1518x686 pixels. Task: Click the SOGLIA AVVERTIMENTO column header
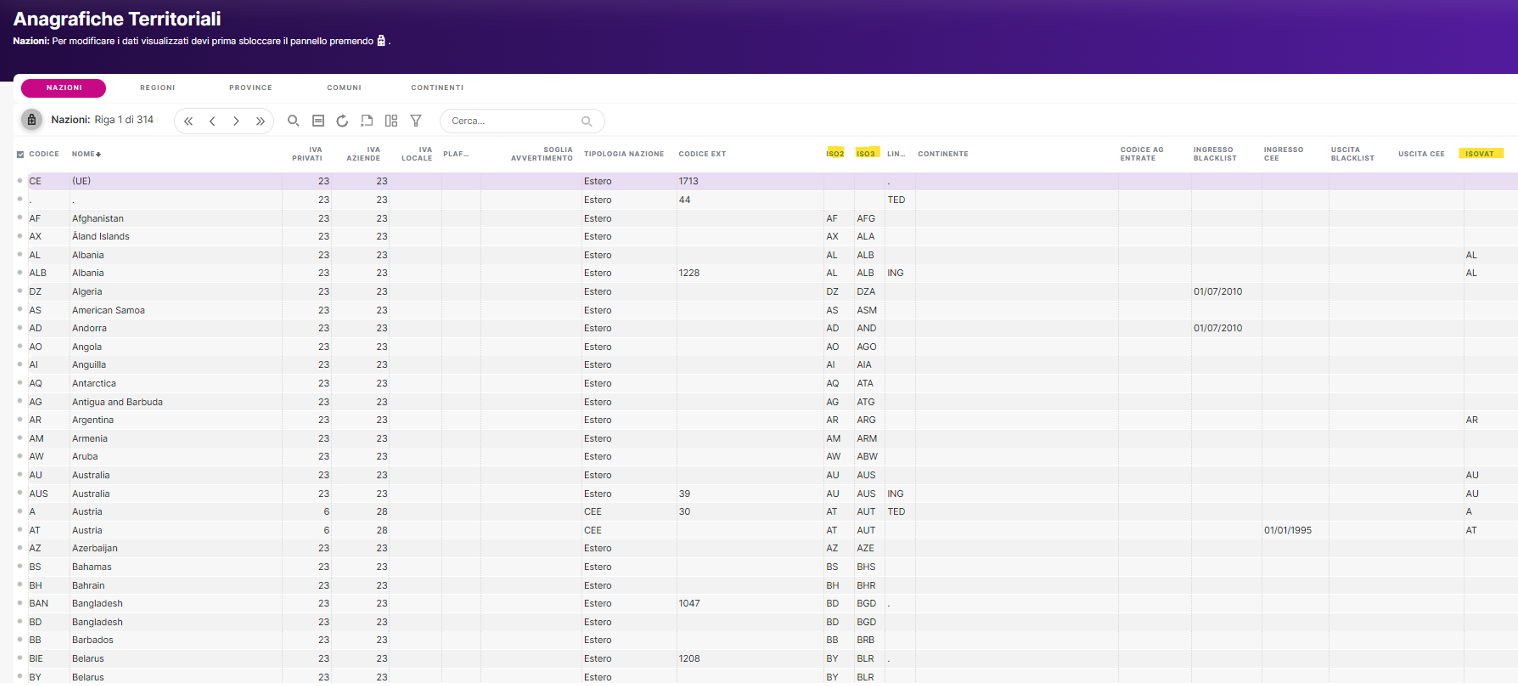pyautogui.click(x=541, y=154)
